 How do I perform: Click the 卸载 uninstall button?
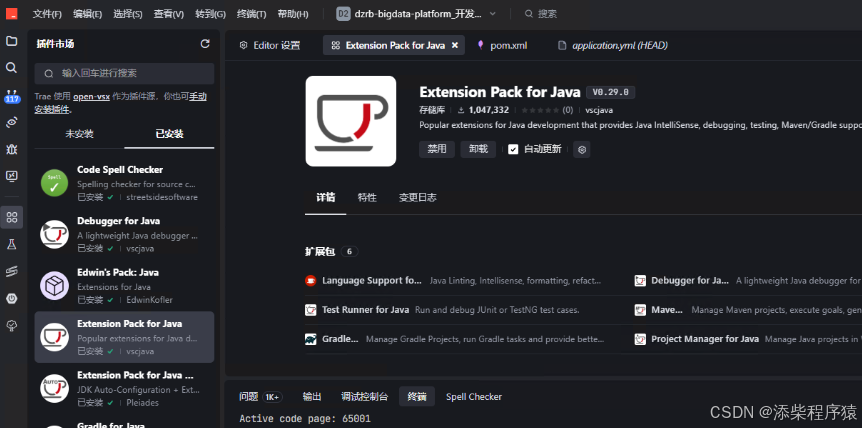coord(478,149)
